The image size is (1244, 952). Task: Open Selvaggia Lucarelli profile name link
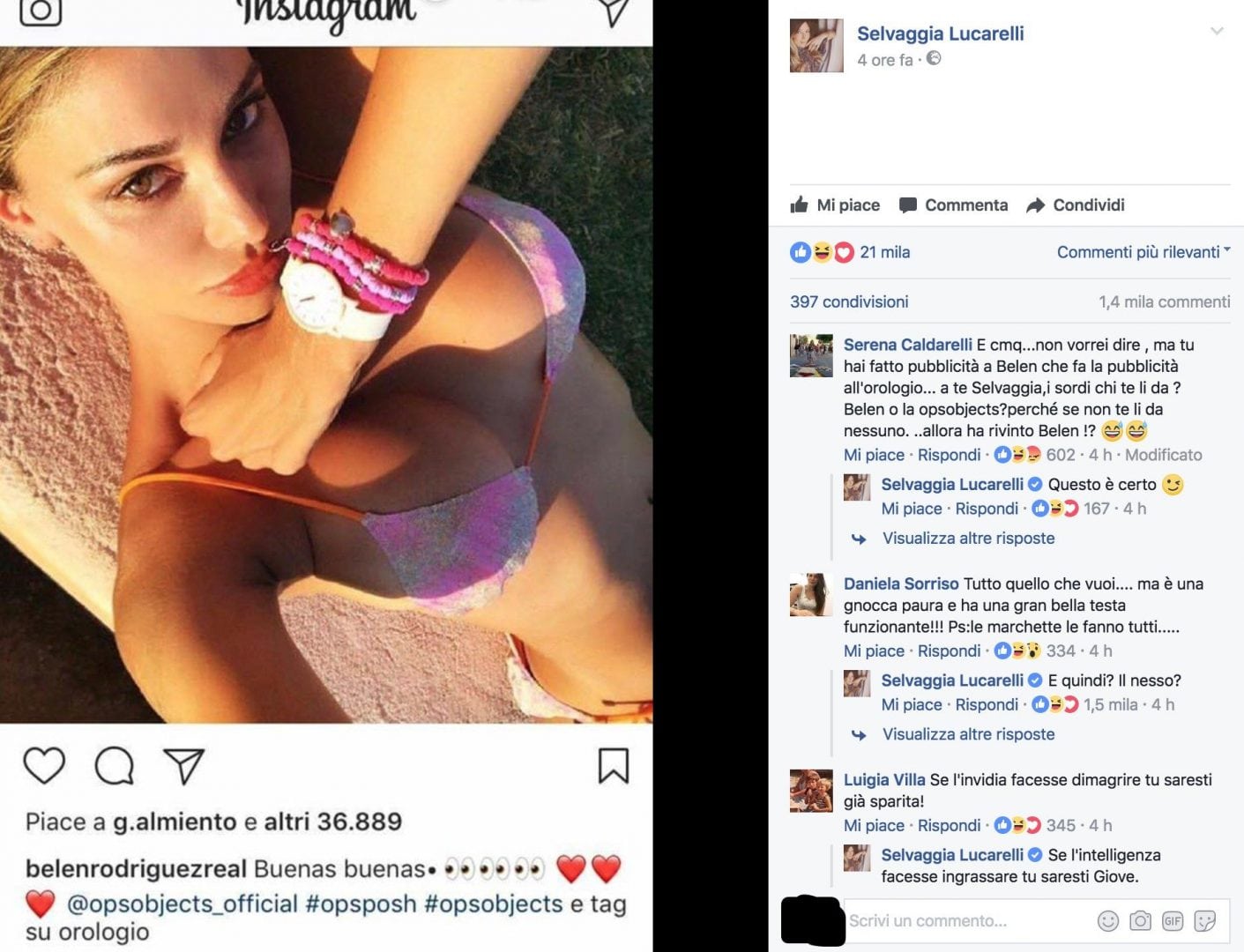941,33
